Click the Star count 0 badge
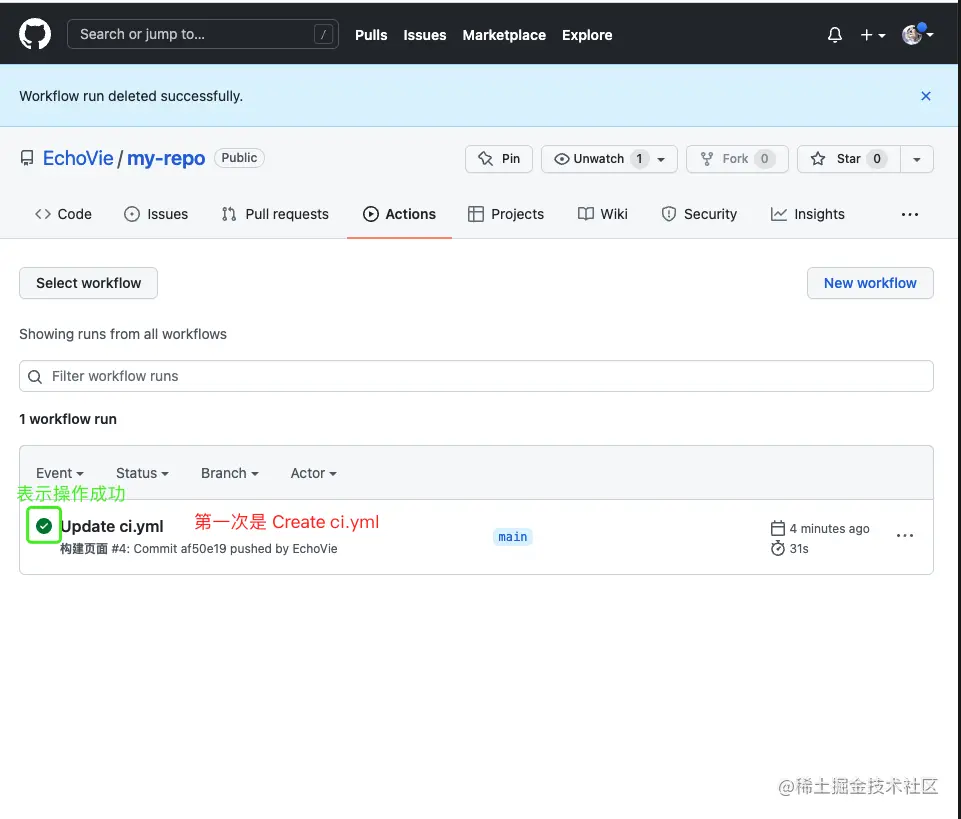This screenshot has height=819, width=961. coord(877,159)
